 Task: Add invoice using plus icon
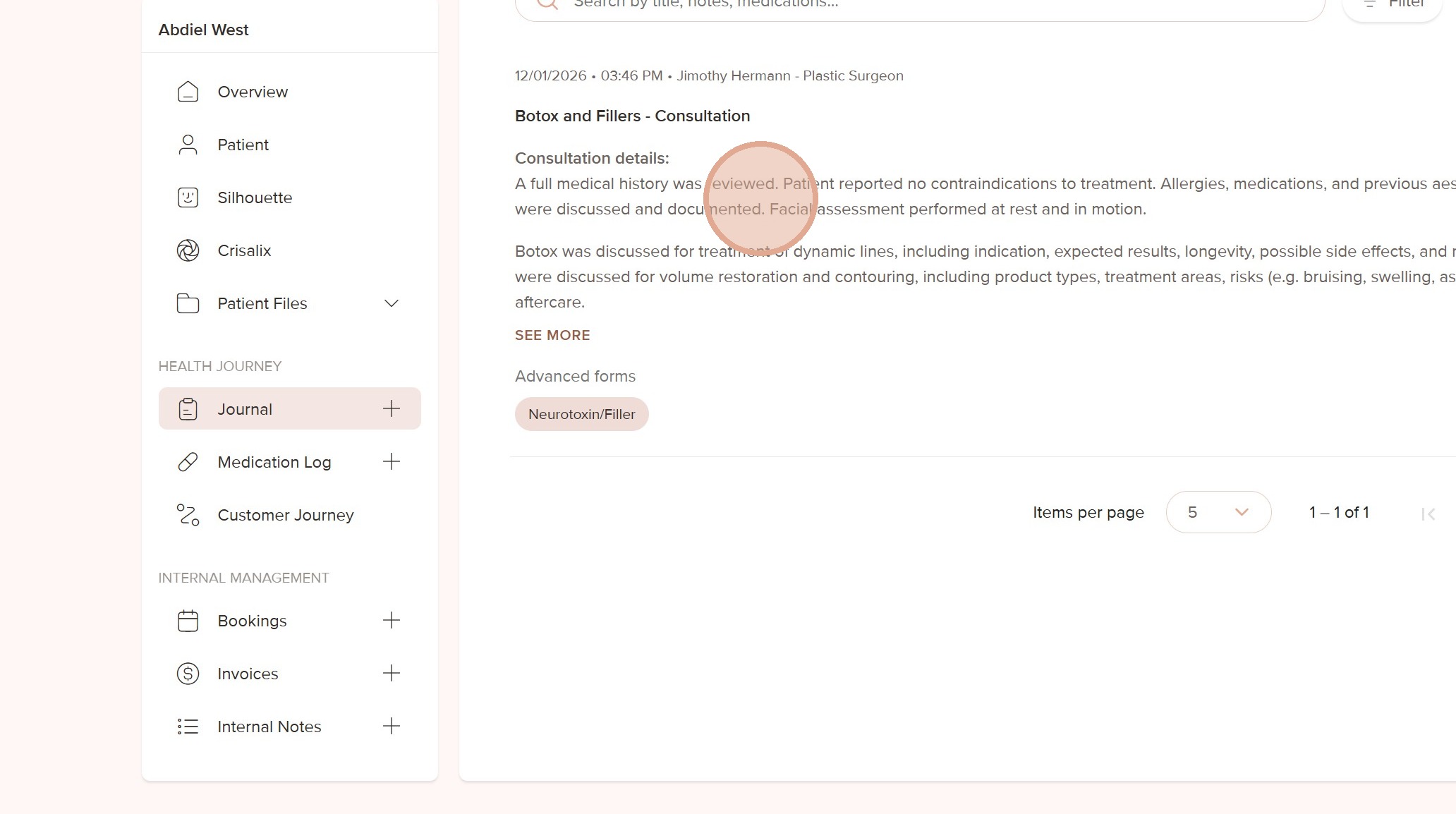pos(392,674)
